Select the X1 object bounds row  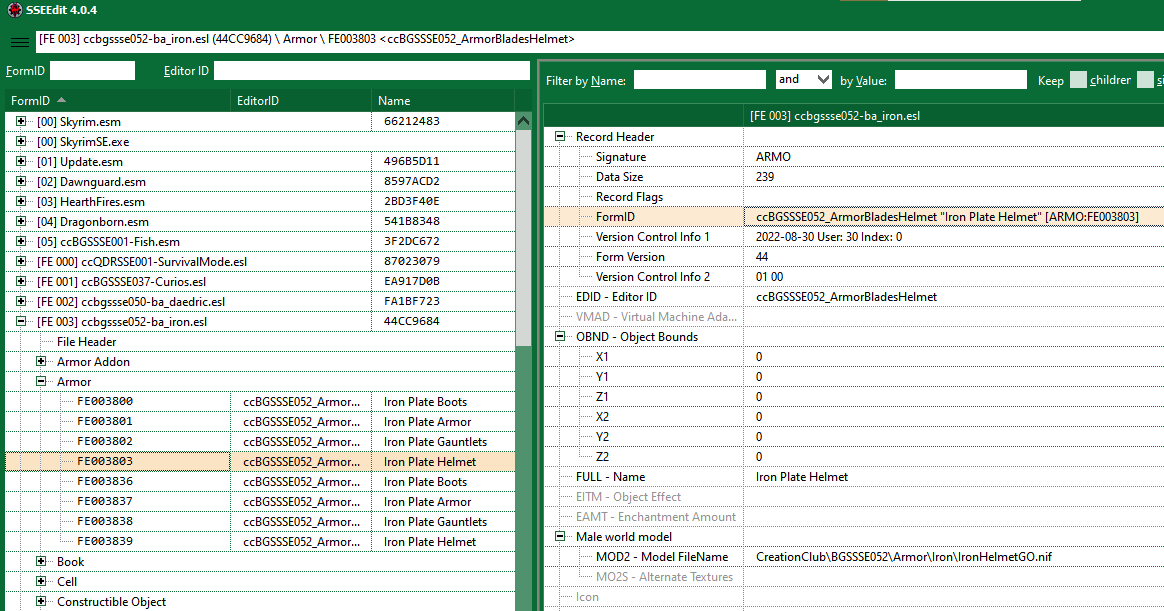pyautogui.click(x=854, y=356)
